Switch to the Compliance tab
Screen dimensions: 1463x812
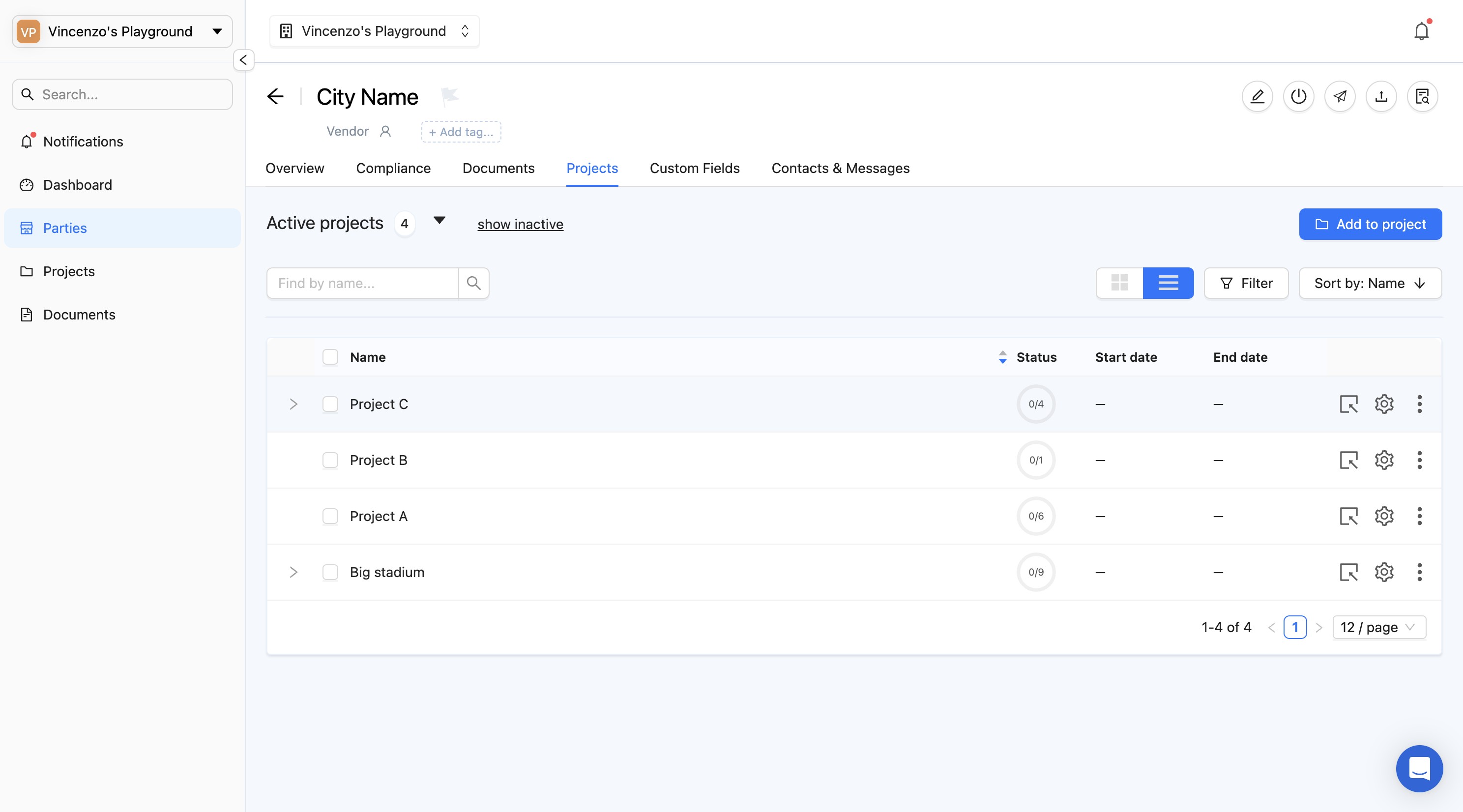tap(393, 168)
